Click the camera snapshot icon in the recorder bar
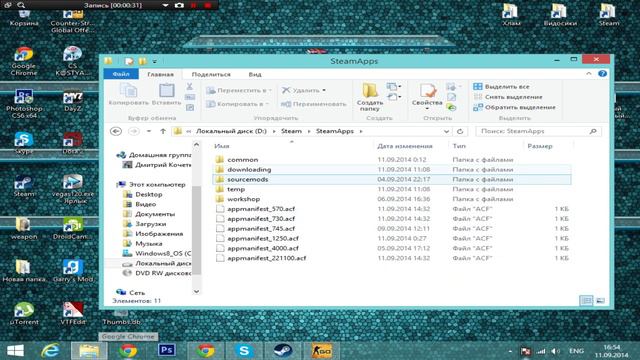This screenshot has width=640, height=360. click(179, 5)
